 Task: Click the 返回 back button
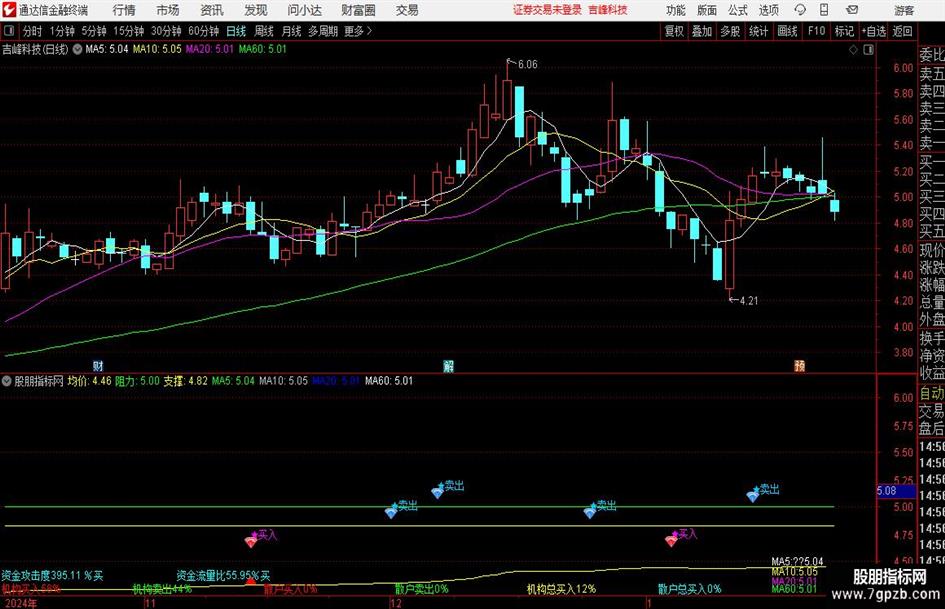click(902, 31)
